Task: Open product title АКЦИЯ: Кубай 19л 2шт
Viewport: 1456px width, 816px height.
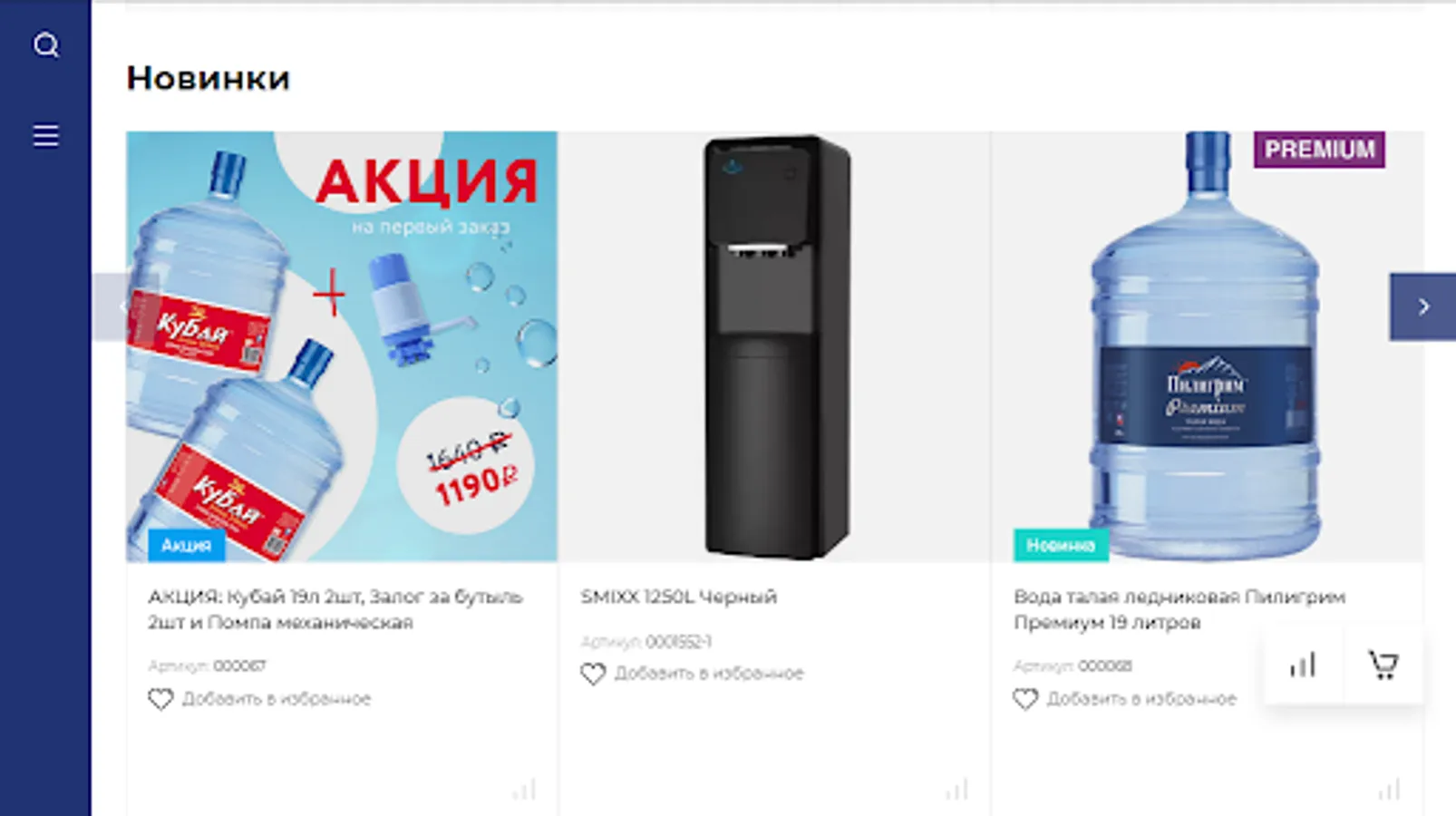Action: pyautogui.click(x=335, y=609)
